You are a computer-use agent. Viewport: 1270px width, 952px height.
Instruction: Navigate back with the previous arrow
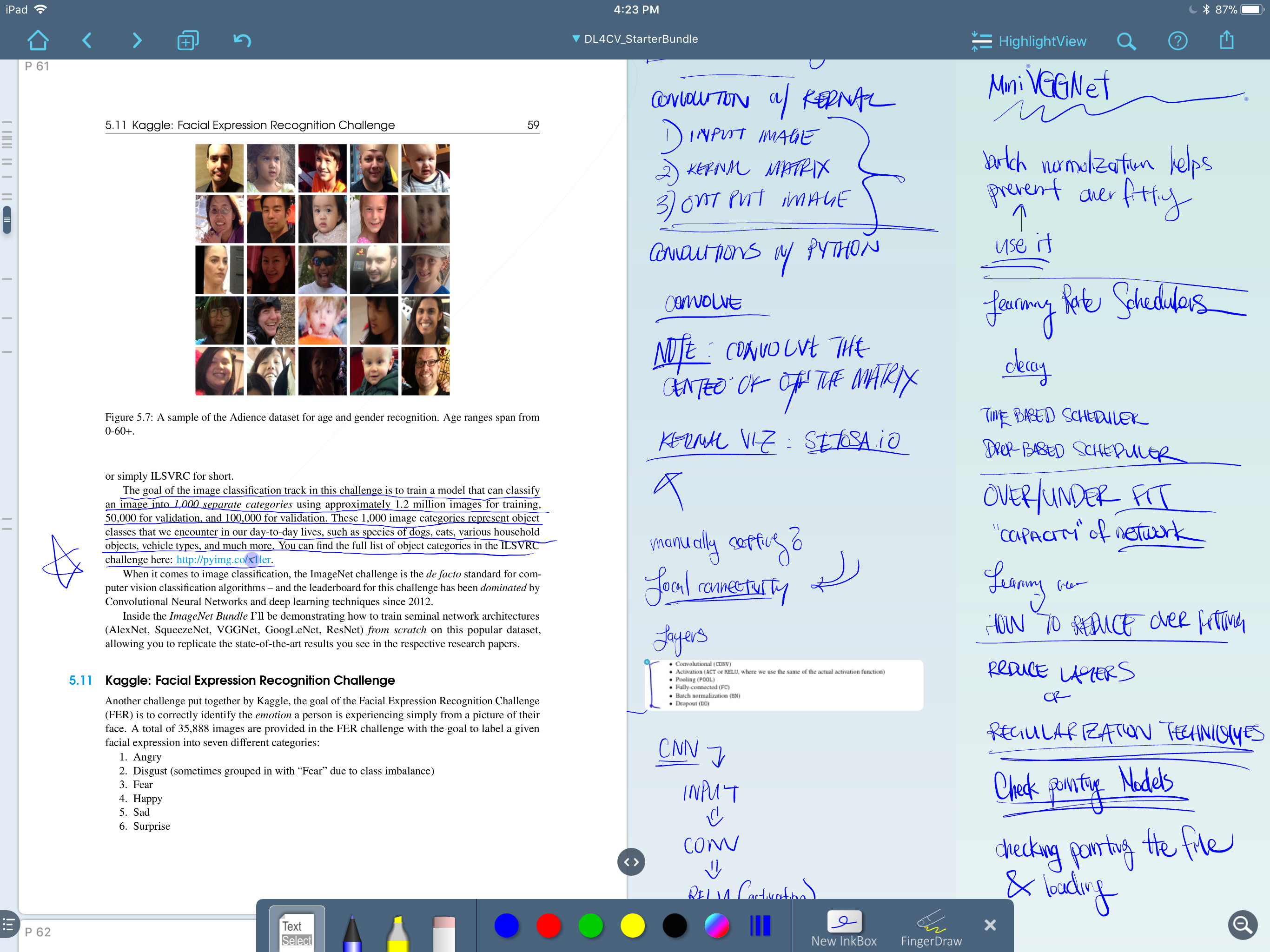pos(87,40)
